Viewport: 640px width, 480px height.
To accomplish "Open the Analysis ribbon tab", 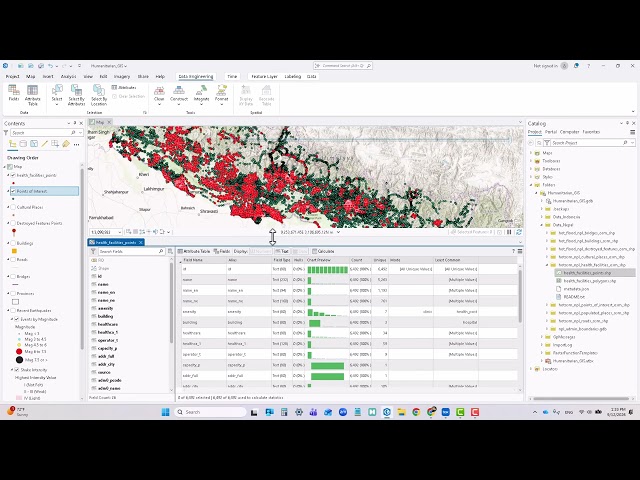I will point(69,76).
